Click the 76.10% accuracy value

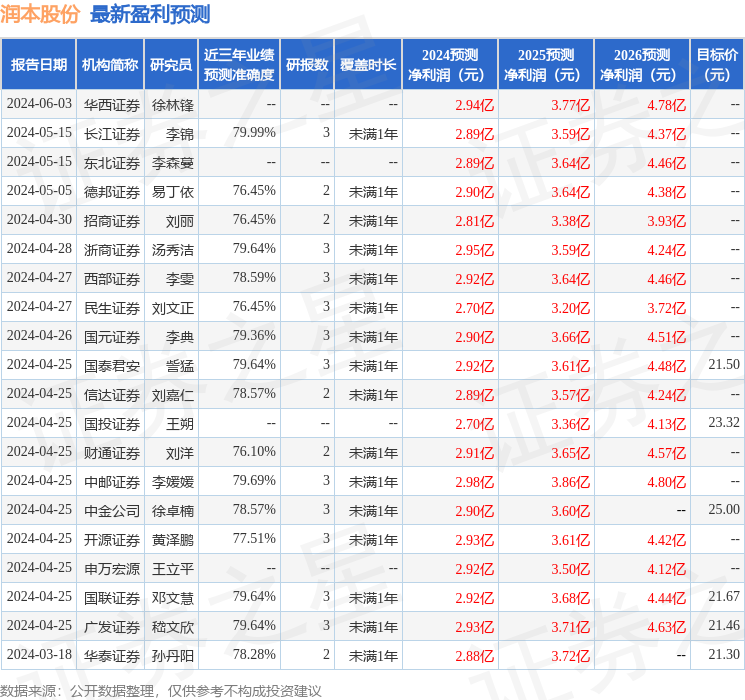coord(254,451)
